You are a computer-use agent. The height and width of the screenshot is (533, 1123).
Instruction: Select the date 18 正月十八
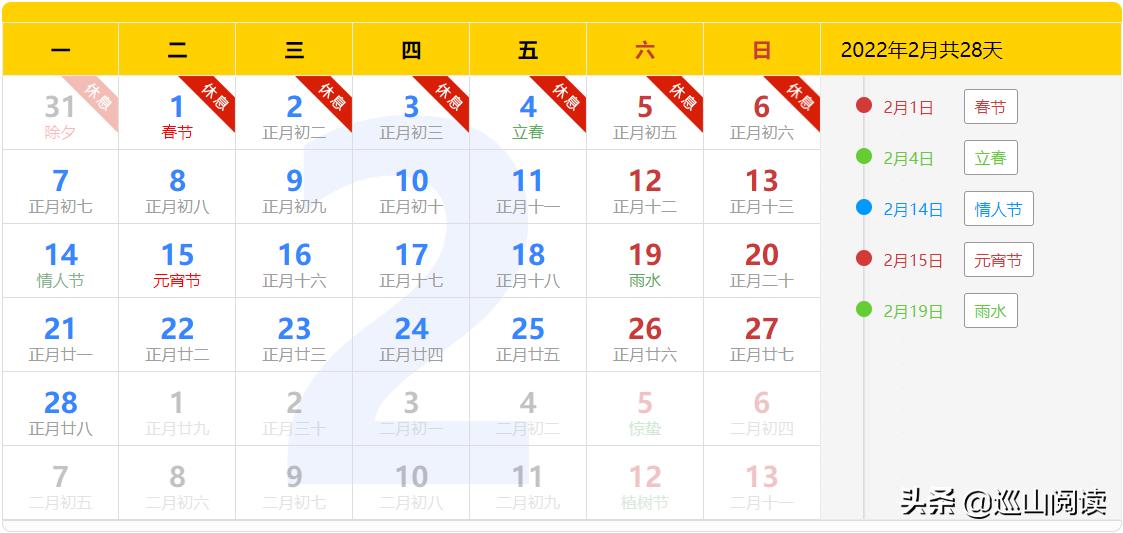(528, 261)
